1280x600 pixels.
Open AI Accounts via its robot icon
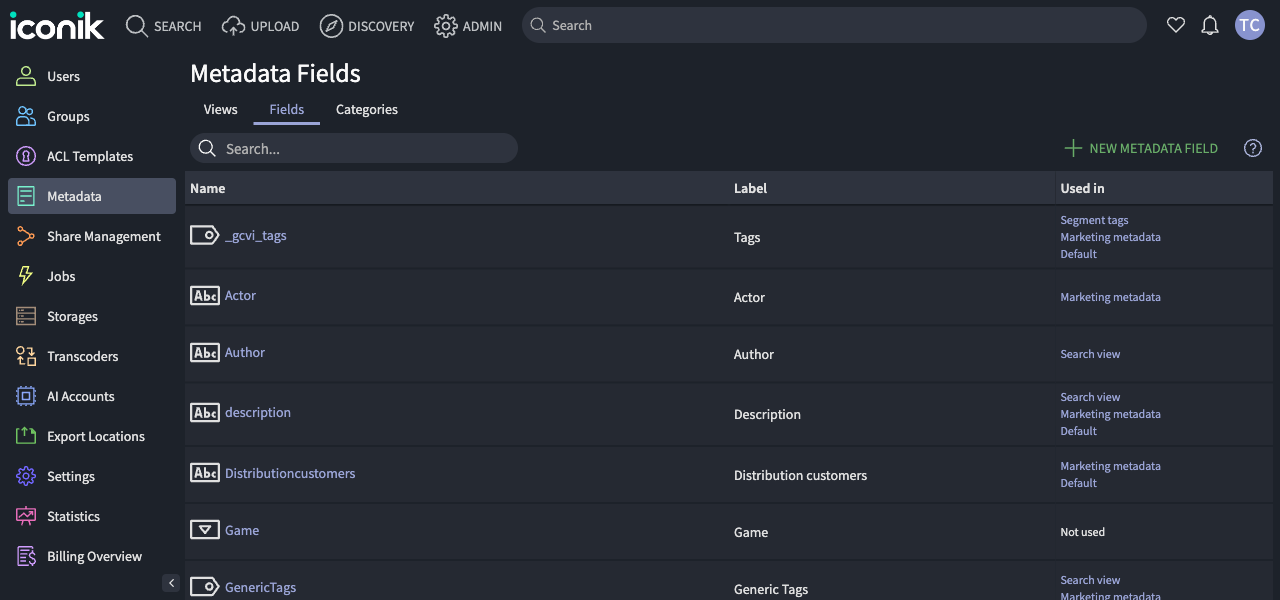coord(25,396)
